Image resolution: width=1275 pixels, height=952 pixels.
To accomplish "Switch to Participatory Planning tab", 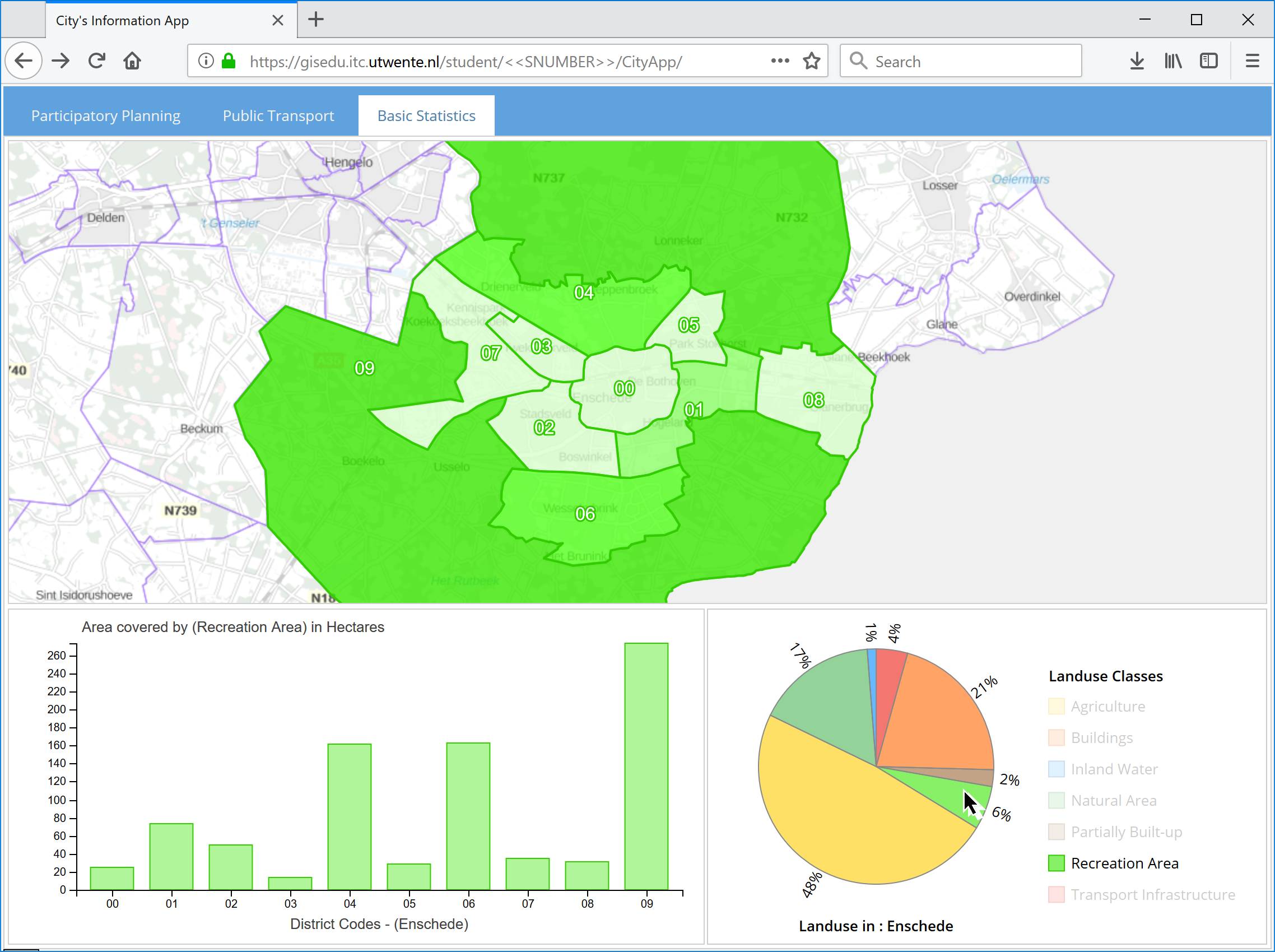I will click(x=105, y=116).
